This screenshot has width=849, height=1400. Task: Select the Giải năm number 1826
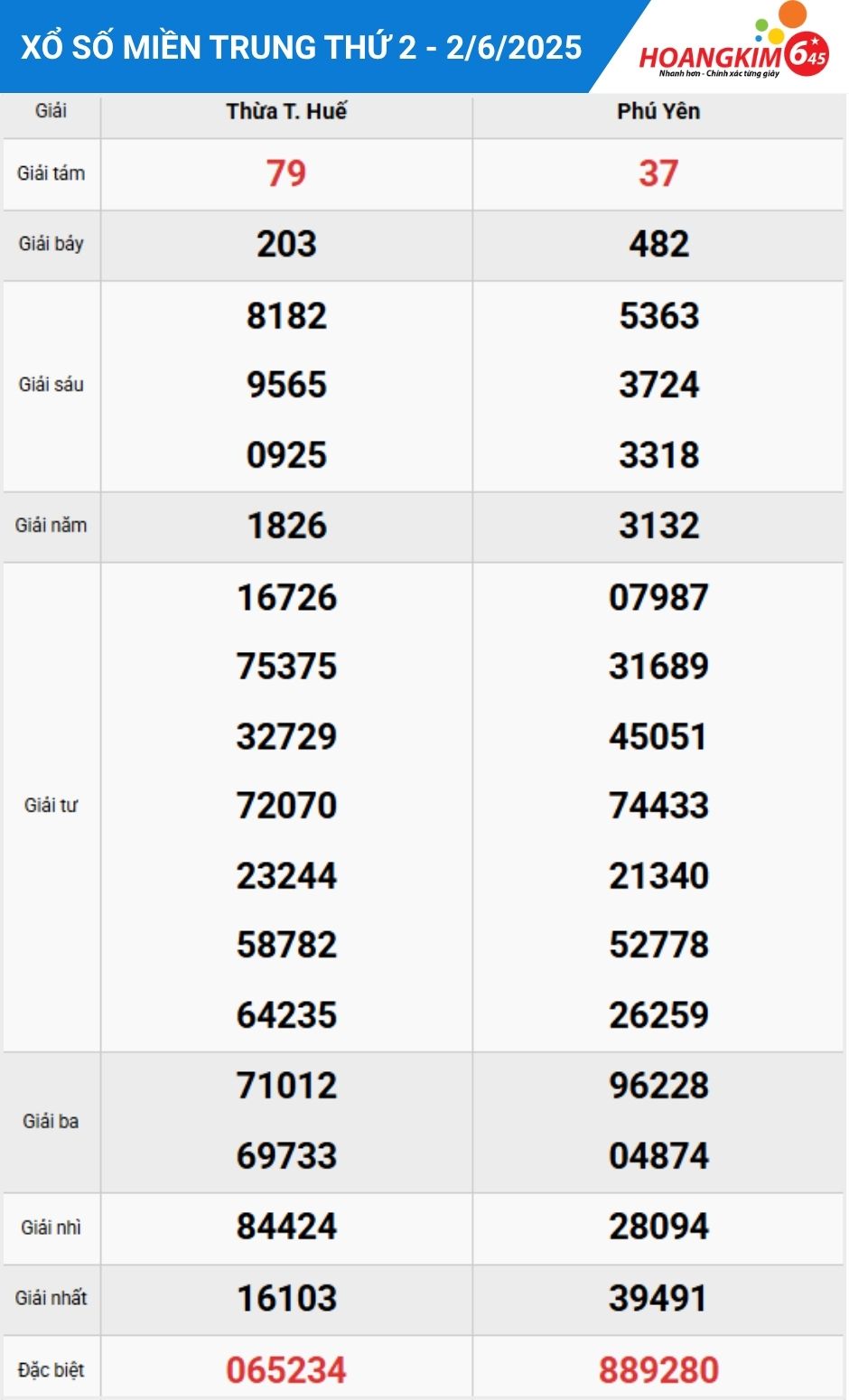(286, 526)
